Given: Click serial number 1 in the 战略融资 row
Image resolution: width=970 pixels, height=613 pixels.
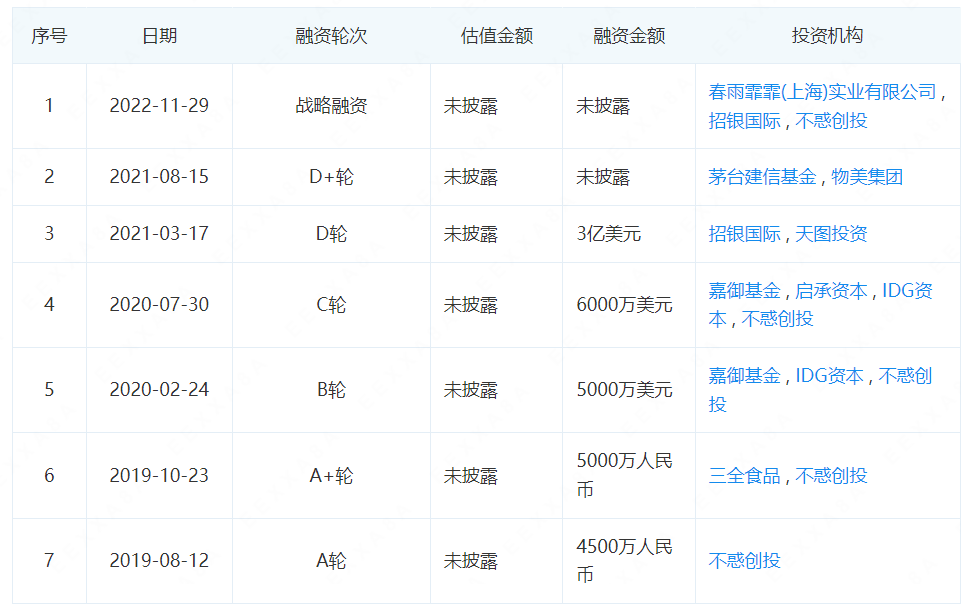Looking at the screenshot, I should 49,106.
